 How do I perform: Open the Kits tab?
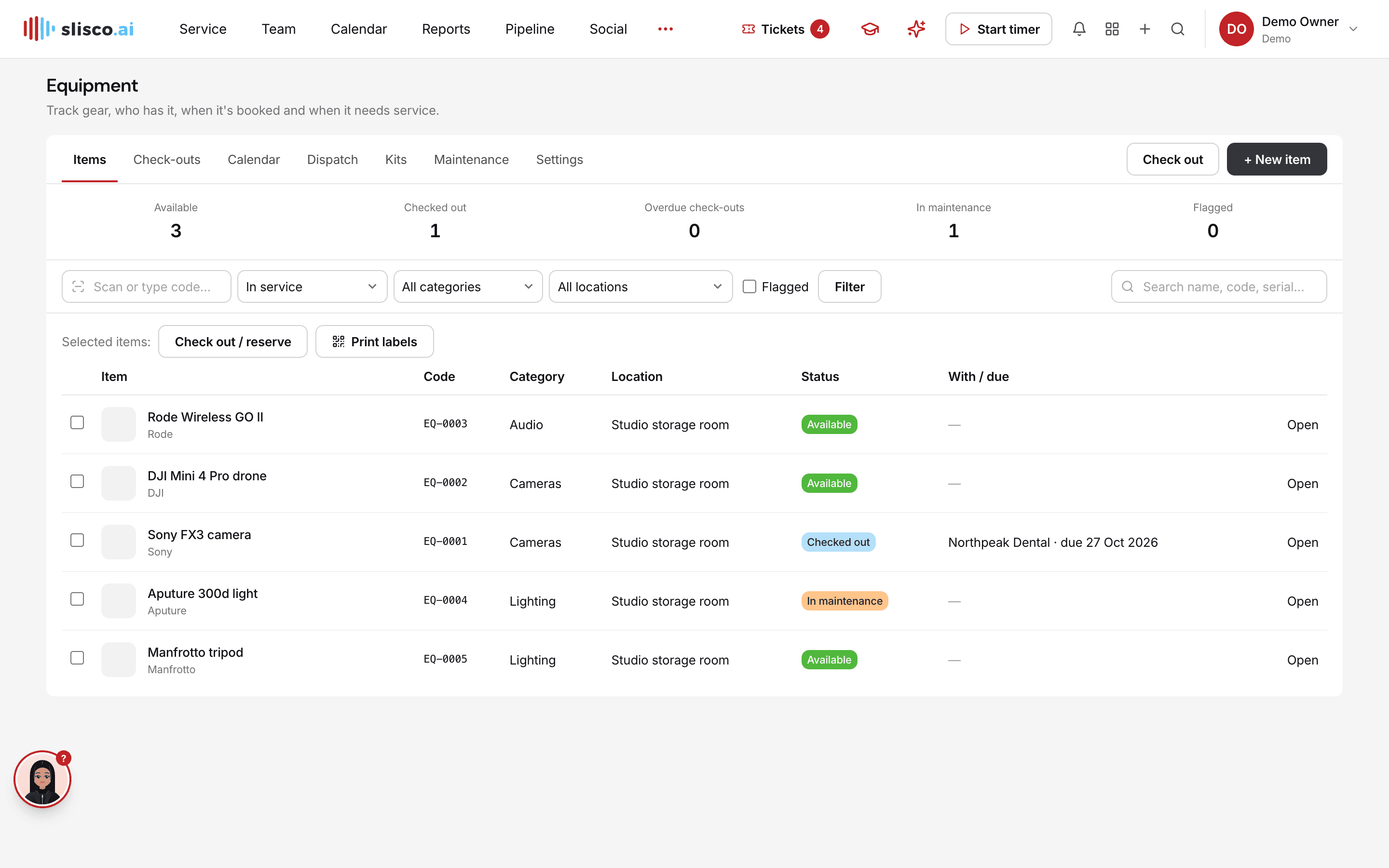click(x=396, y=160)
